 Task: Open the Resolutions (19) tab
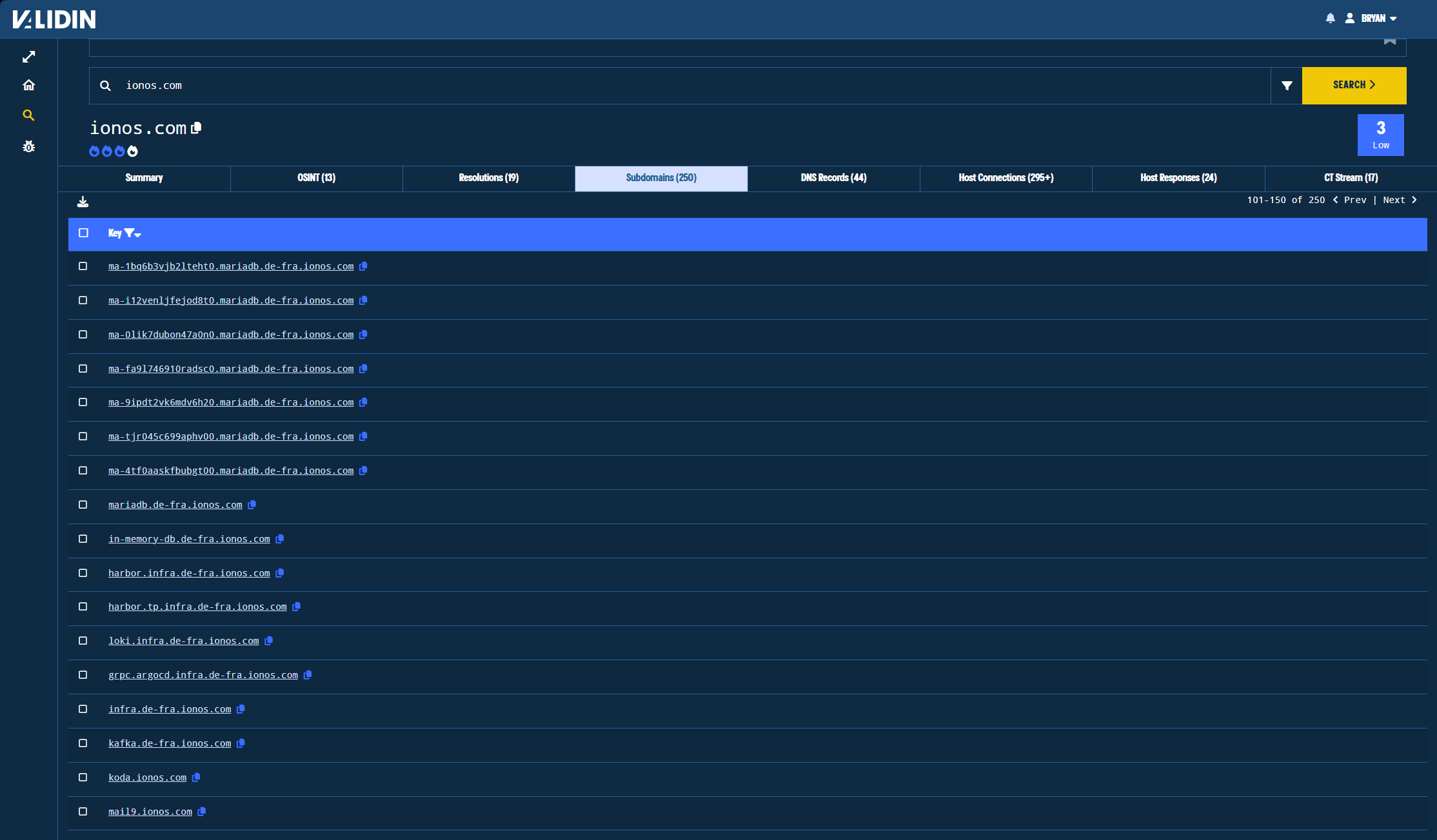click(488, 178)
